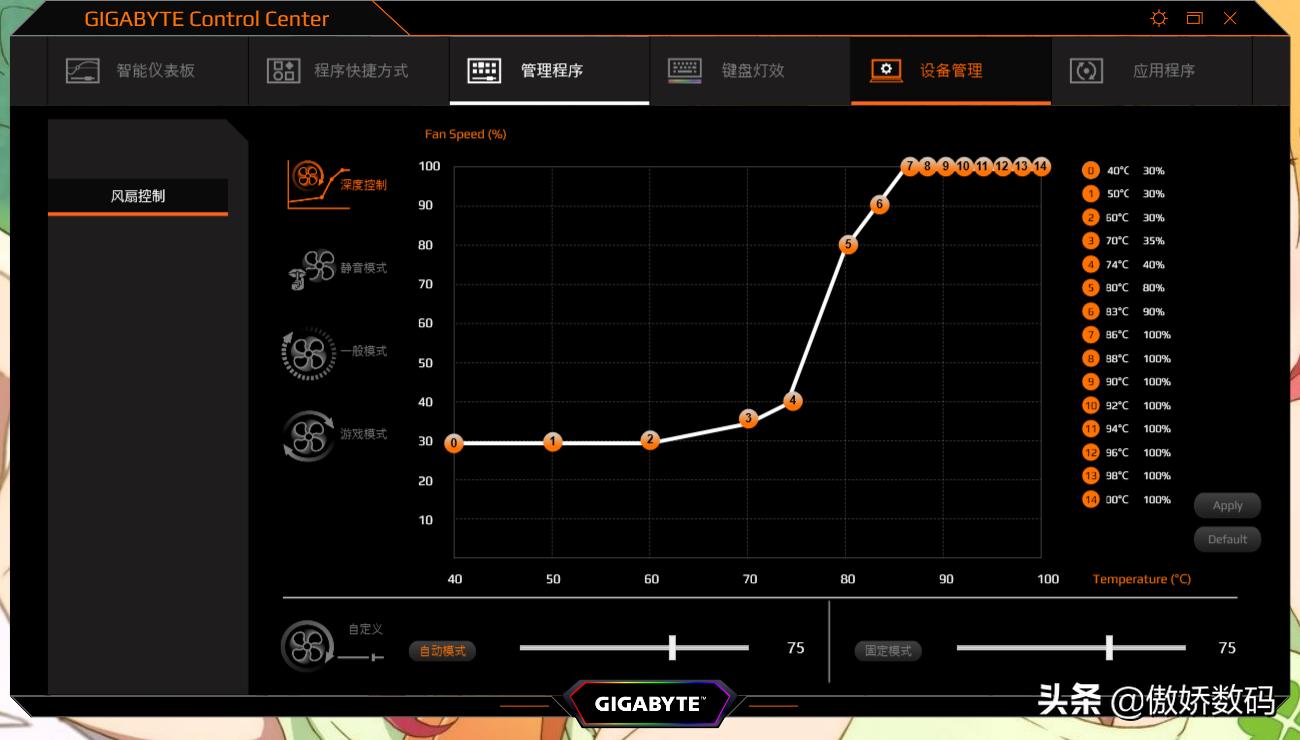Screen dimensions: 1300x740
Task: Click legend row "80°C 80%"
Action: tap(1124, 288)
